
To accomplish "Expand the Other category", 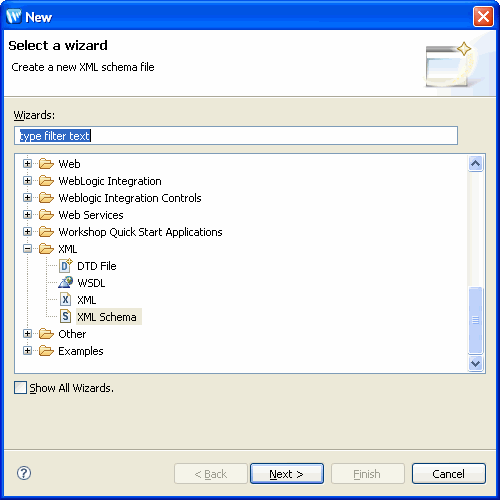I will tap(28, 334).
